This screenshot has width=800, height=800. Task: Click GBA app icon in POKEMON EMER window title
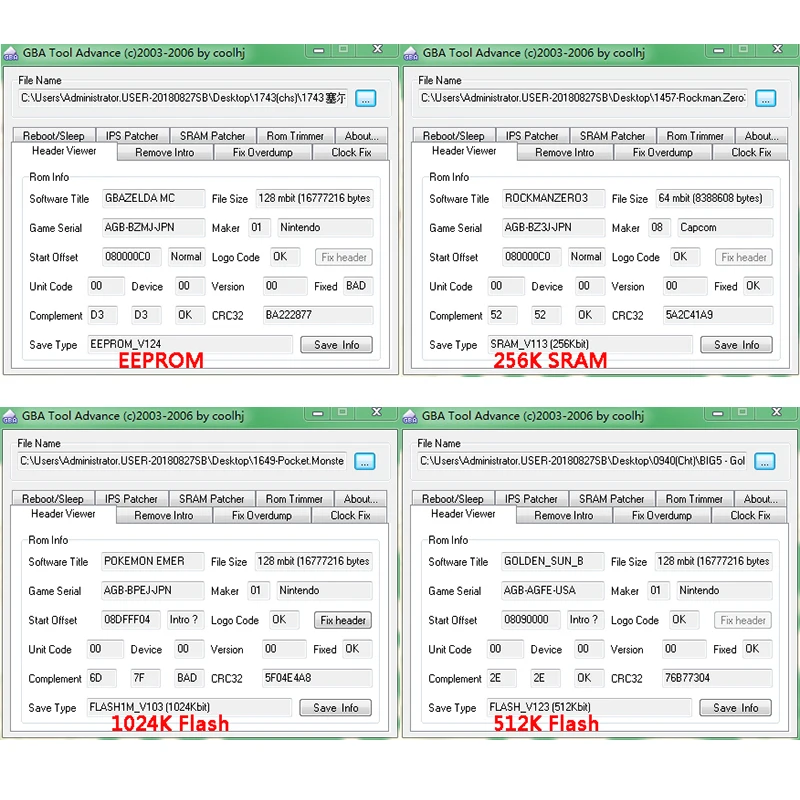tap(10, 417)
